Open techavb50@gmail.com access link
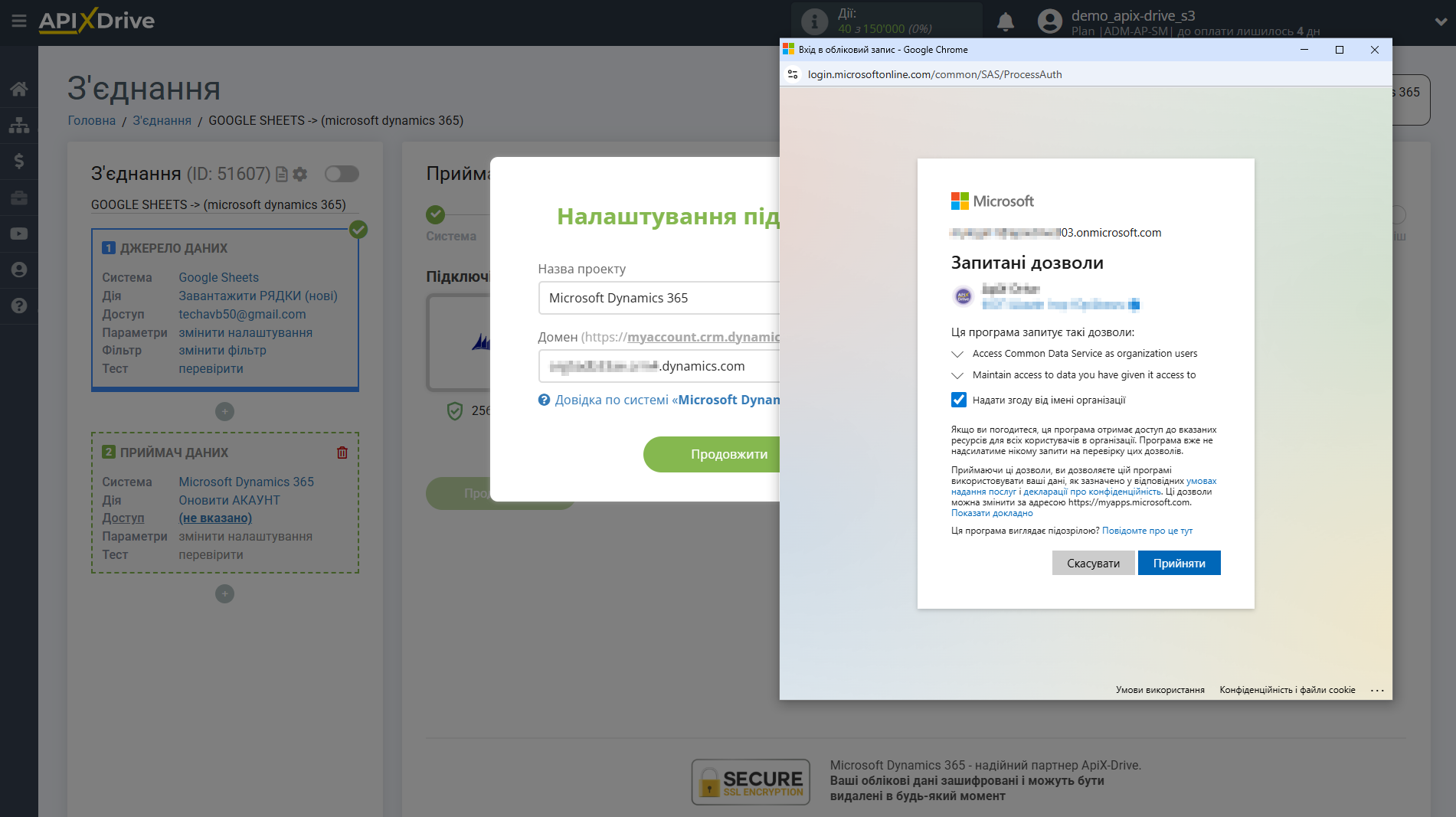1456x817 pixels. click(242, 315)
